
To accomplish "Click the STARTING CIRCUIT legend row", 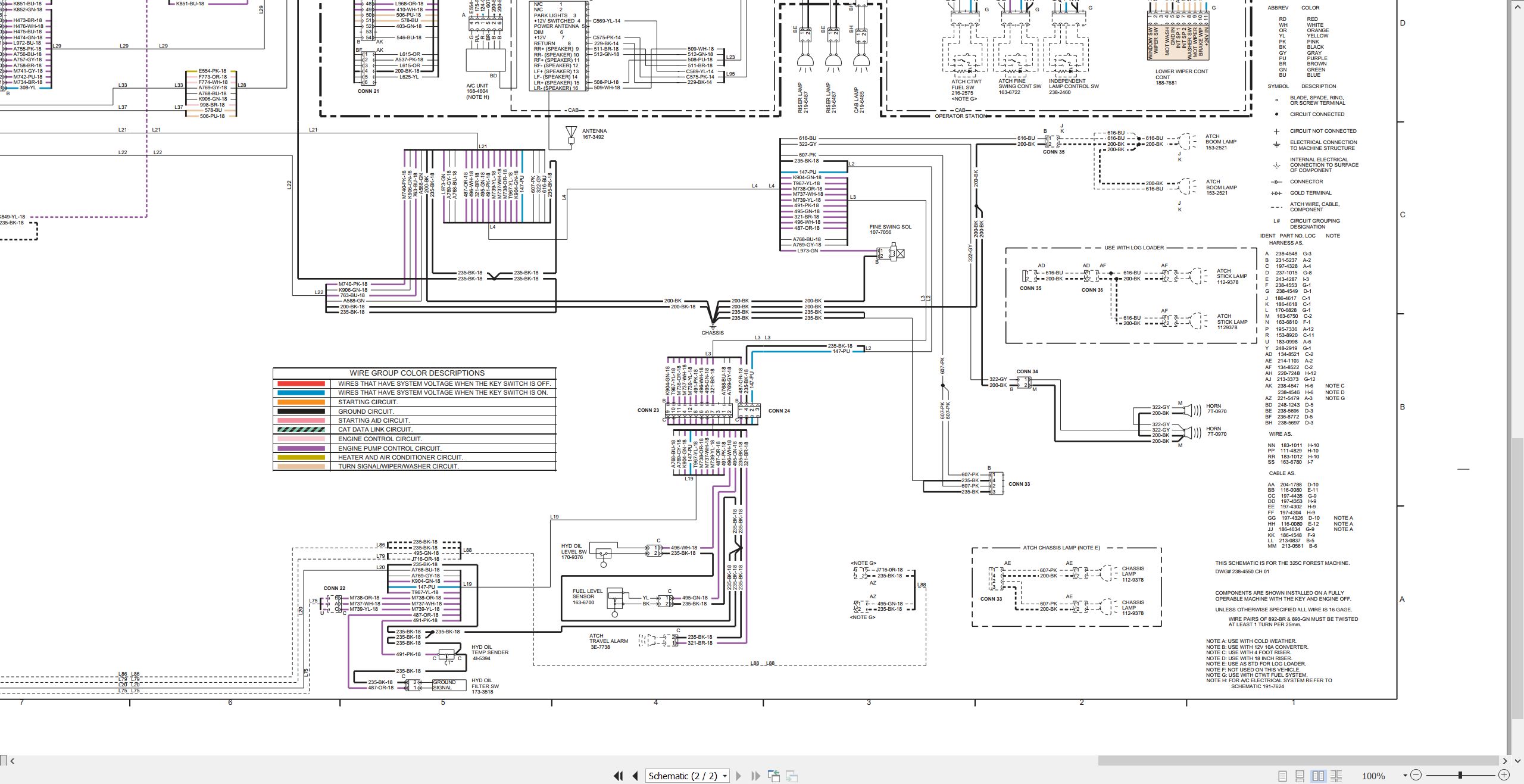I will point(414,402).
